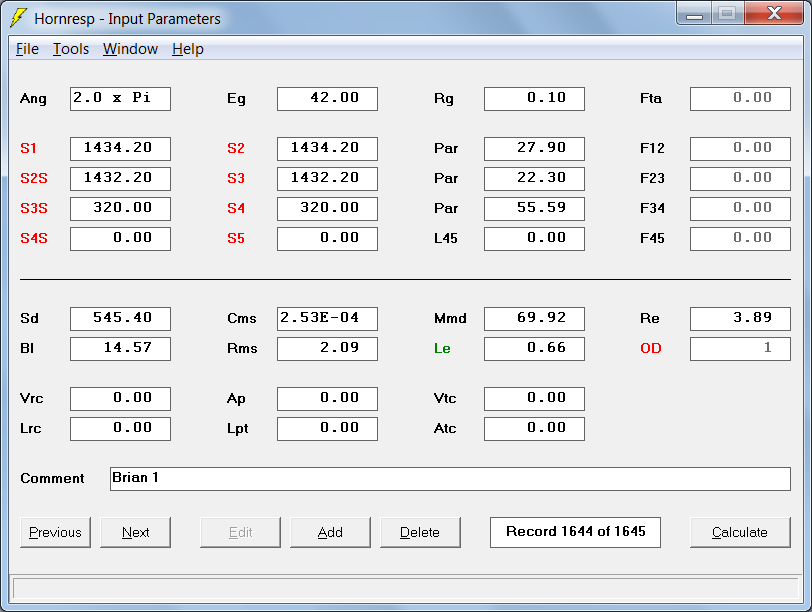Viewport: 812px width, 612px height.
Task: Click the F23 field
Action: (x=741, y=179)
